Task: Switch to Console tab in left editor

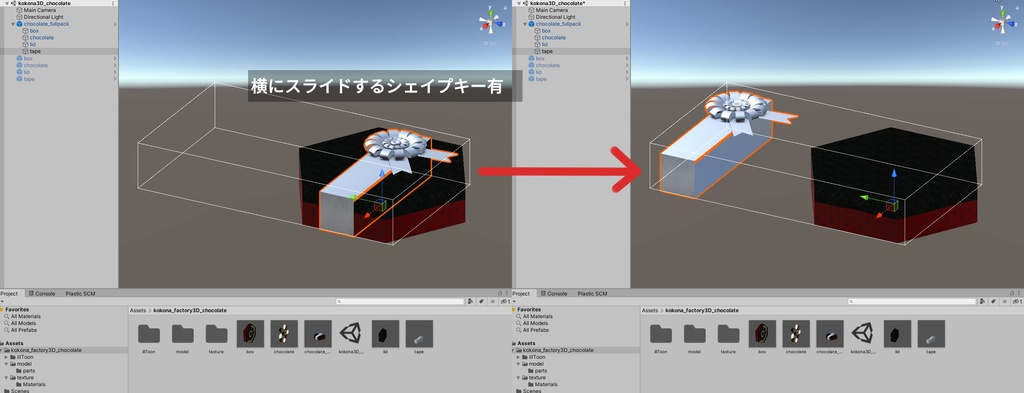Action: tap(42, 294)
